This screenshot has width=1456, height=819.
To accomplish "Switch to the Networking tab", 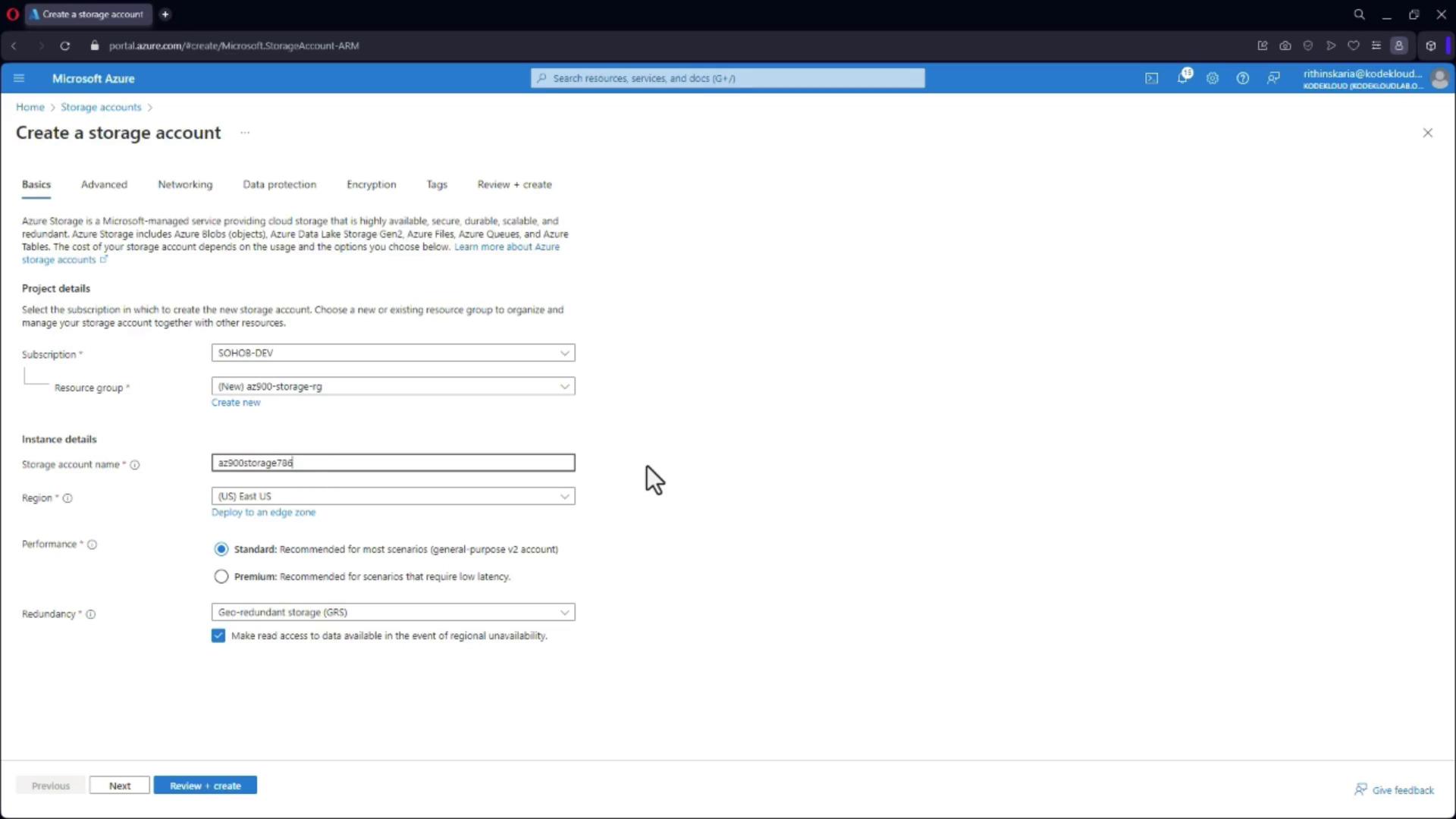I will click(185, 184).
